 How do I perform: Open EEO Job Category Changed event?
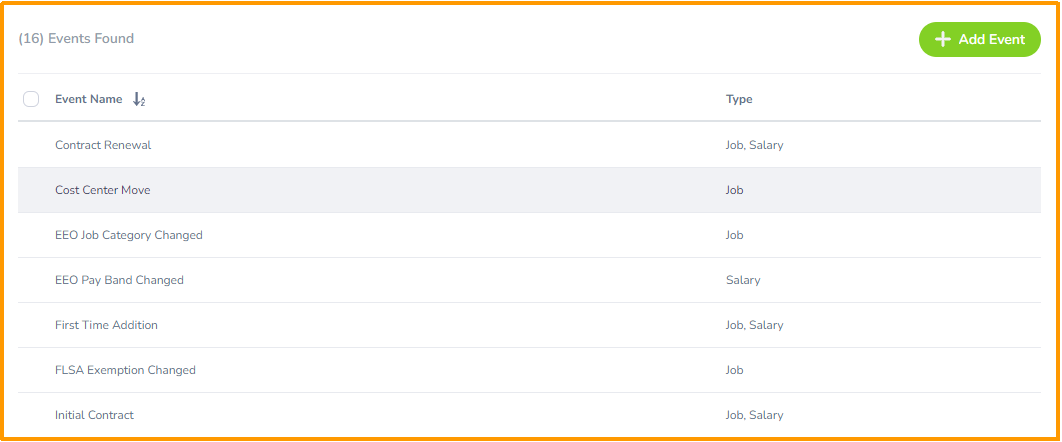point(129,235)
